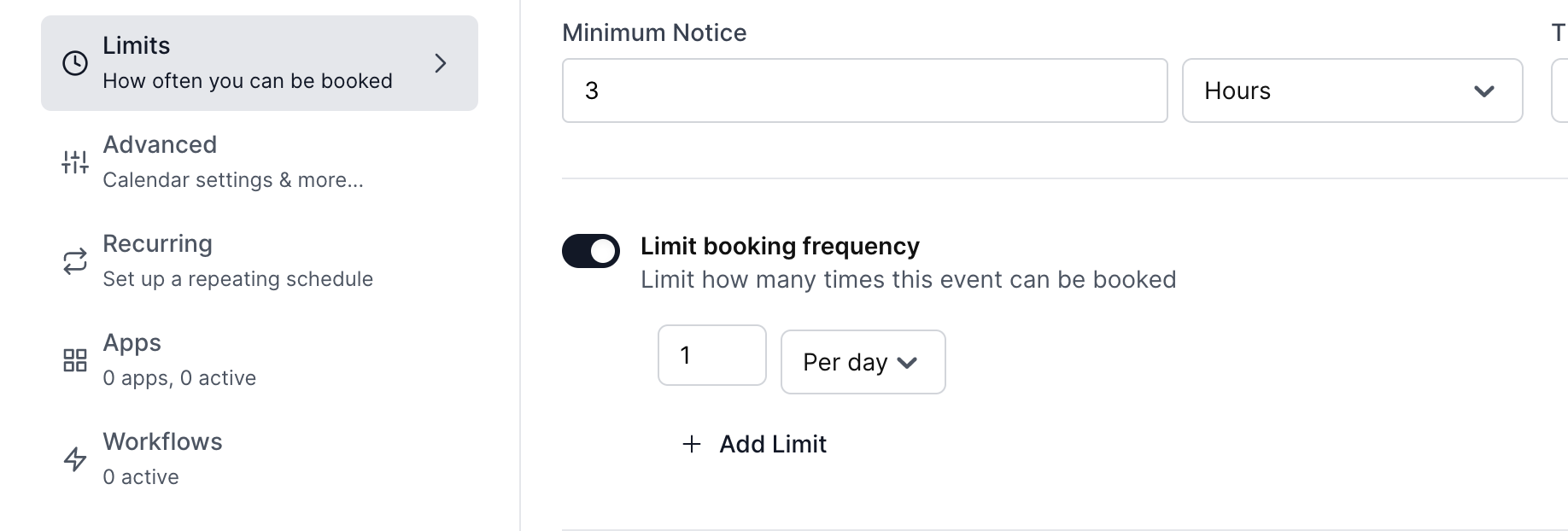Navigate to the Workflows section
The height and width of the screenshot is (531, 1568).
162,458
